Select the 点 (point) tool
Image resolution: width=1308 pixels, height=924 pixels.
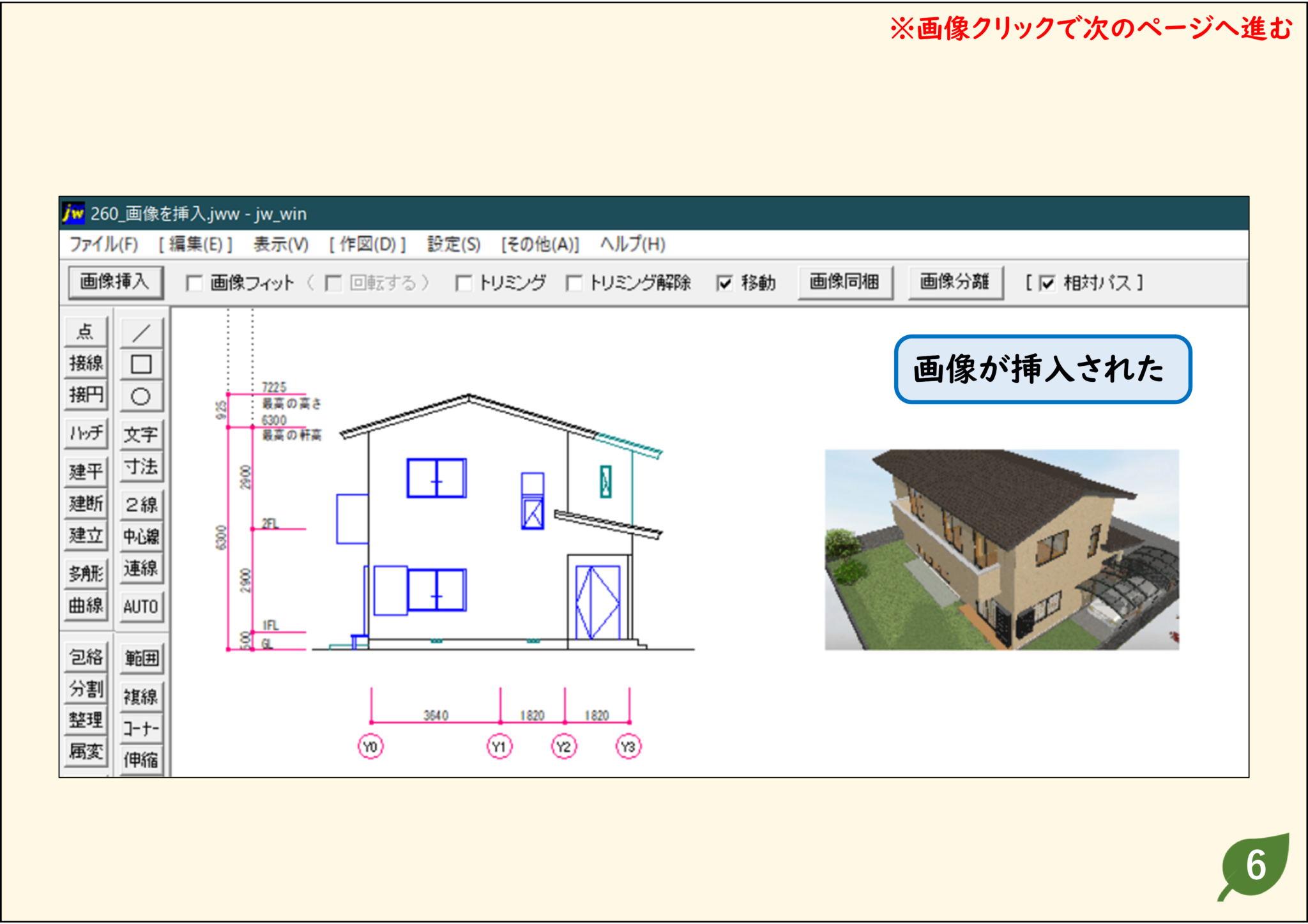point(85,331)
